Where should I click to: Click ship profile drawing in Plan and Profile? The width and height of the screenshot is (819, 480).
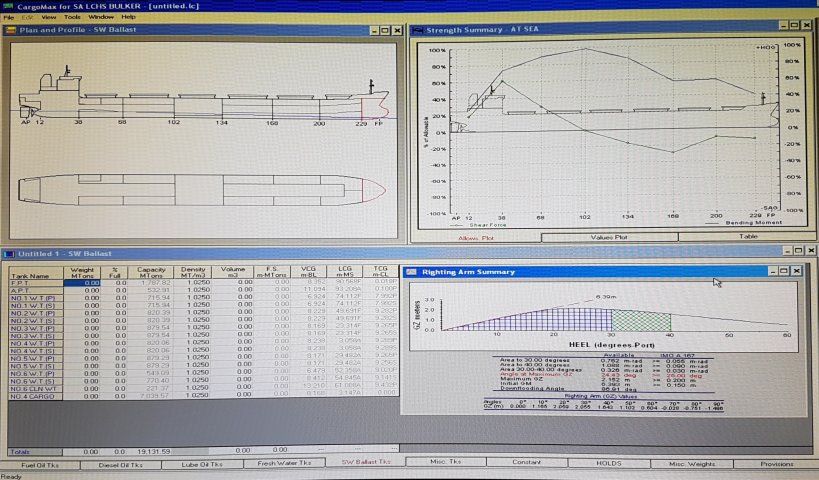[204, 96]
